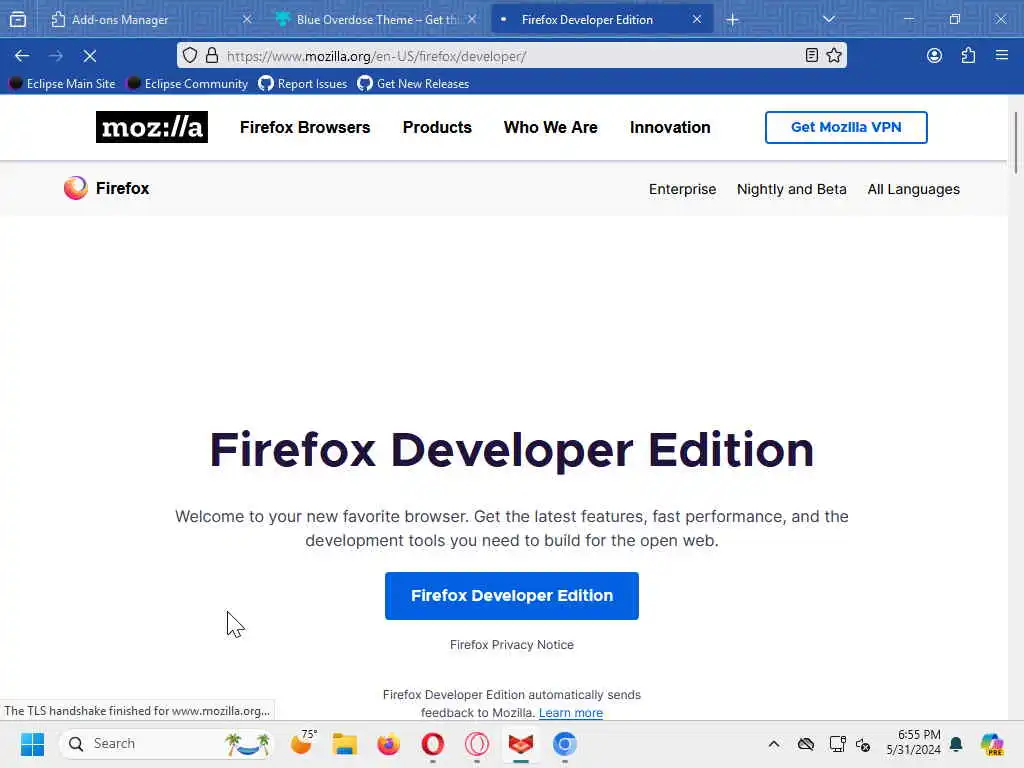
Task: Open the application hamburger menu
Action: coord(1002,56)
